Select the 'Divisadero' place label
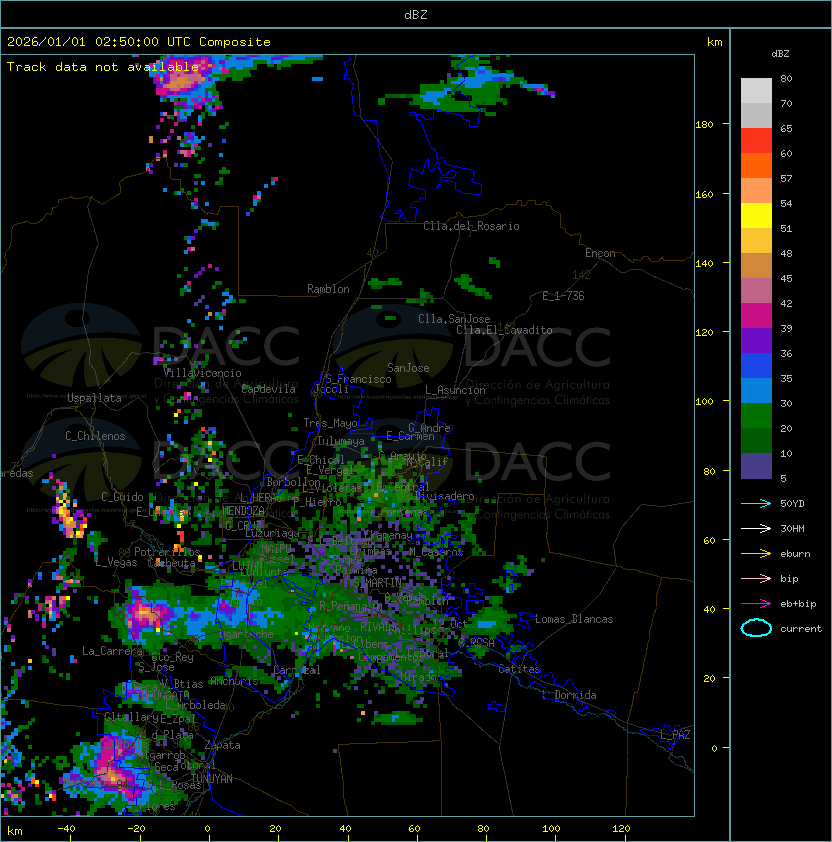The image size is (832, 842). pyautogui.click(x=444, y=496)
